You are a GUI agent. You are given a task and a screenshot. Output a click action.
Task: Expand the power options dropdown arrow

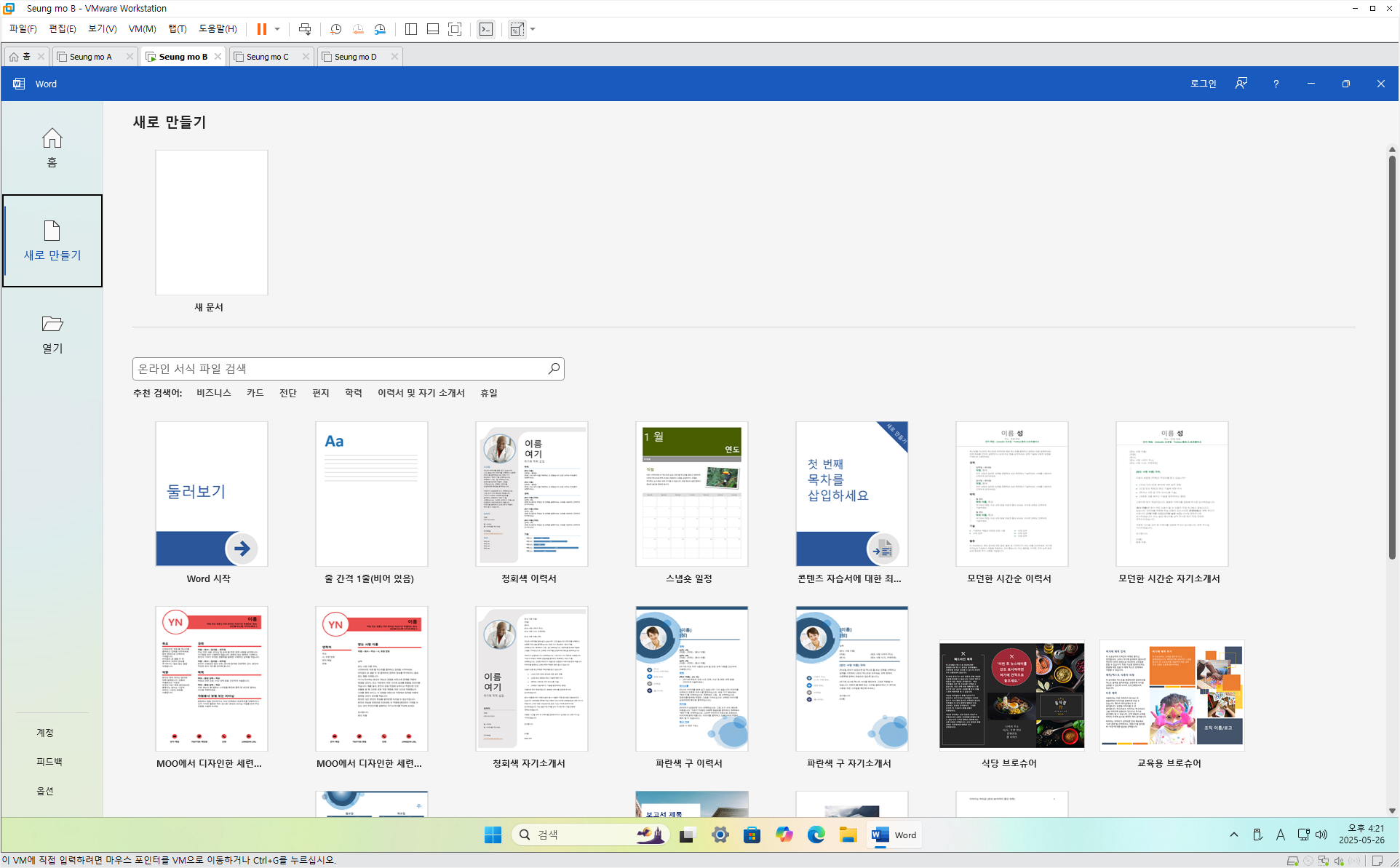tap(277, 29)
